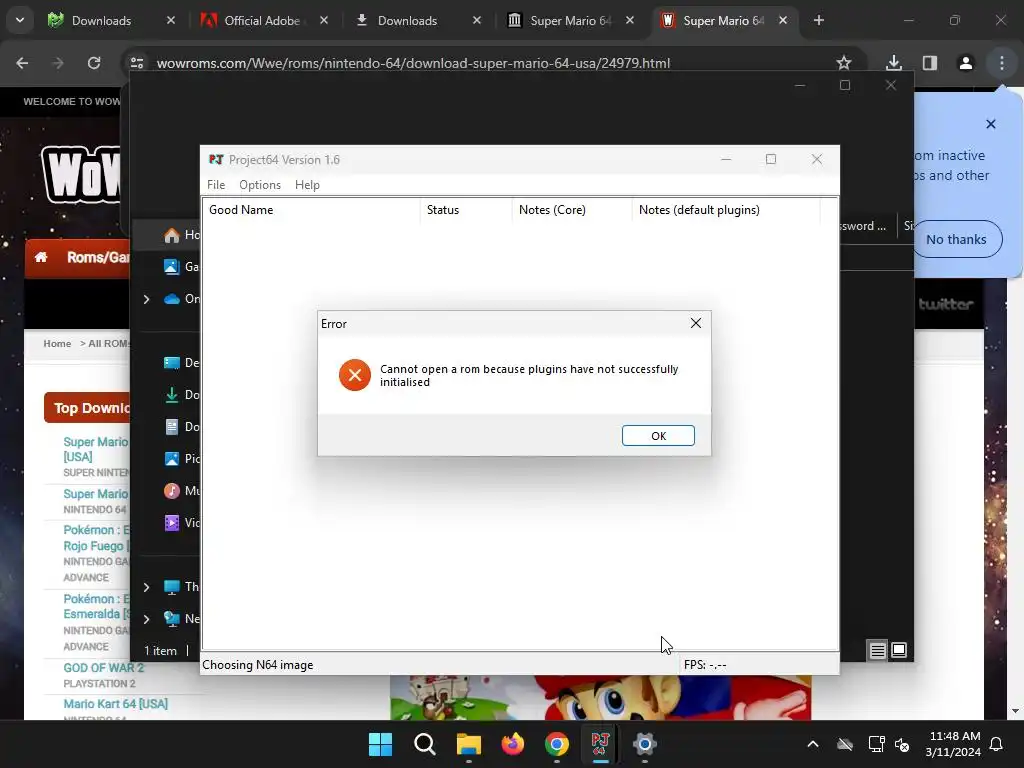Select the OneDrive cloud icon in sidebar
Screen dimensions: 1024x768
tap(172, 299)
